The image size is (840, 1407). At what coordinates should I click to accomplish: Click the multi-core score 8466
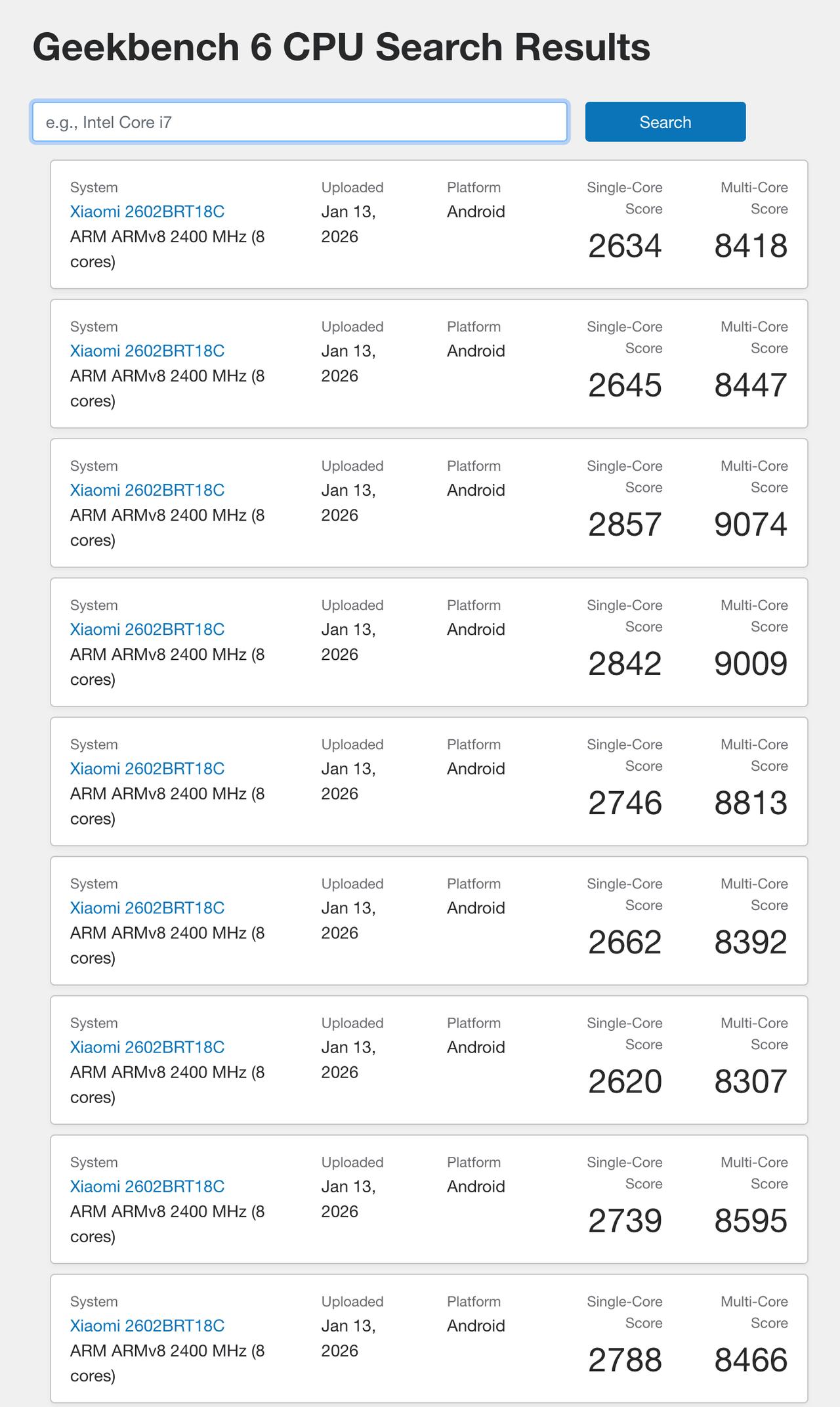[x=751, y=1360]
